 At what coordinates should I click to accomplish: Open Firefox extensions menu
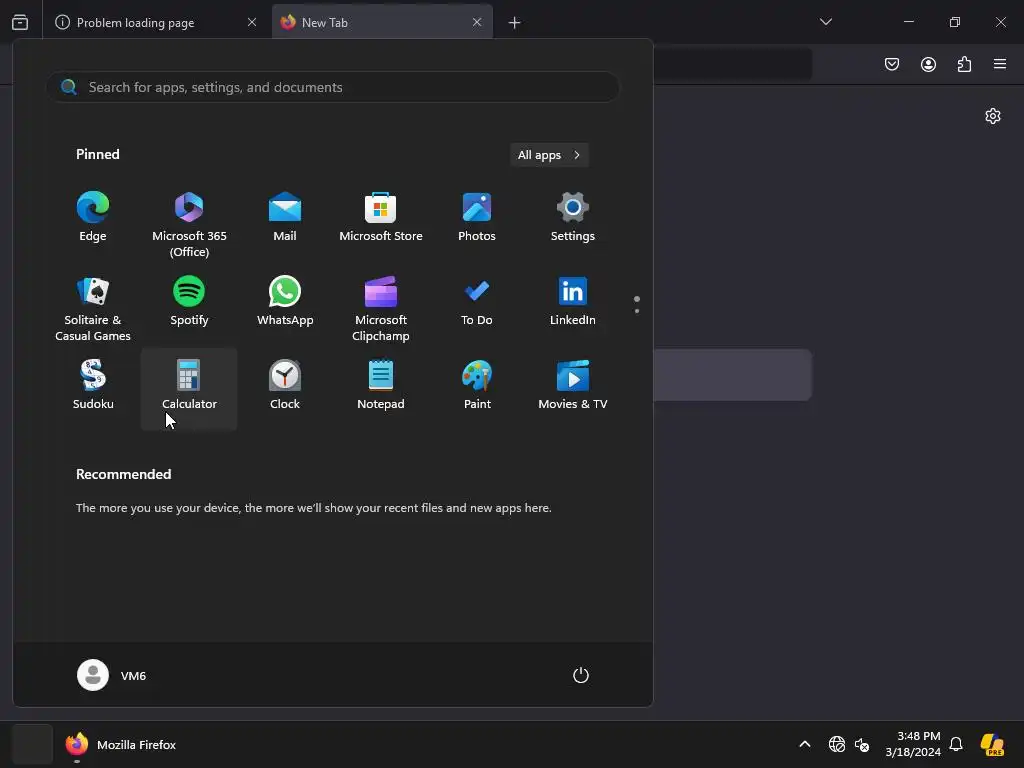964,64
